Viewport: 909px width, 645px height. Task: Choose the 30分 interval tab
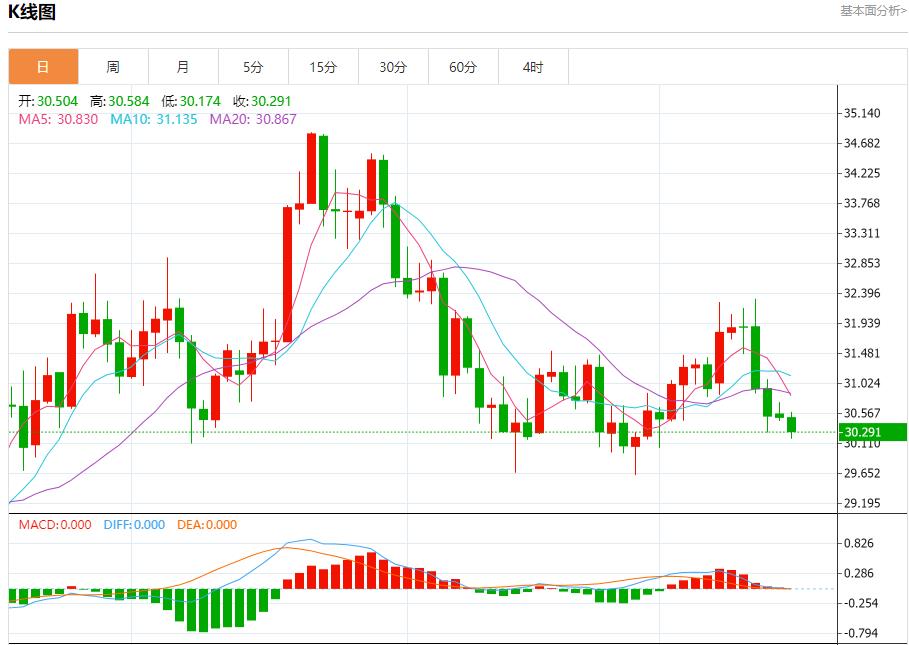pos(393,67)
